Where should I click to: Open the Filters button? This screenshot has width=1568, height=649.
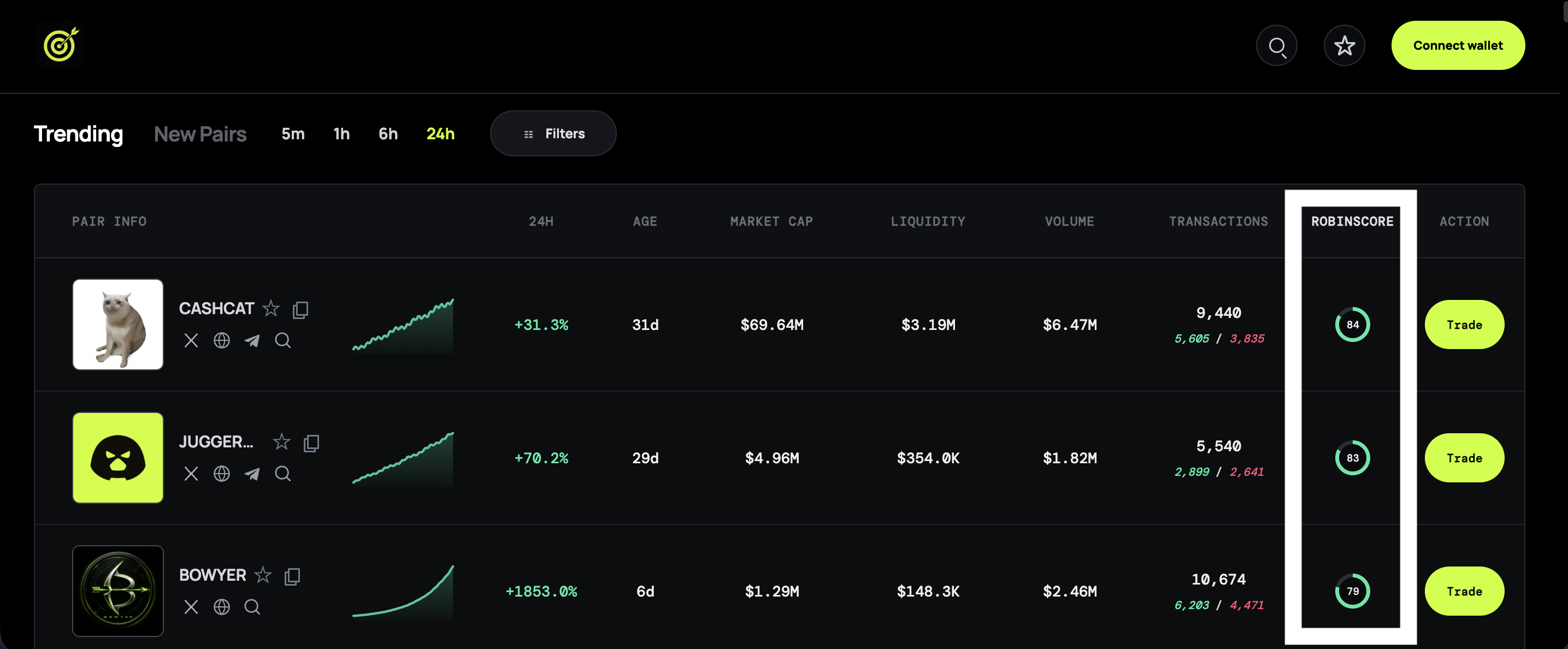click(x=553, y=133)
